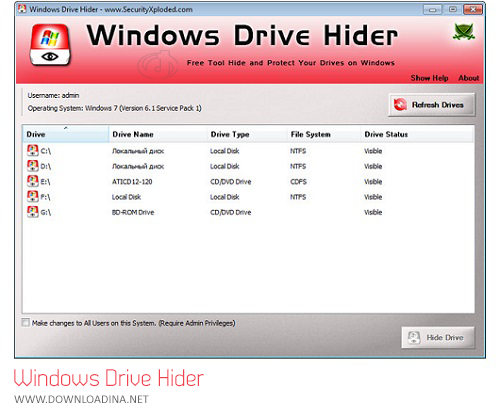Click the Operating System info text
The image size is (500, 406).
coord(115,108)
